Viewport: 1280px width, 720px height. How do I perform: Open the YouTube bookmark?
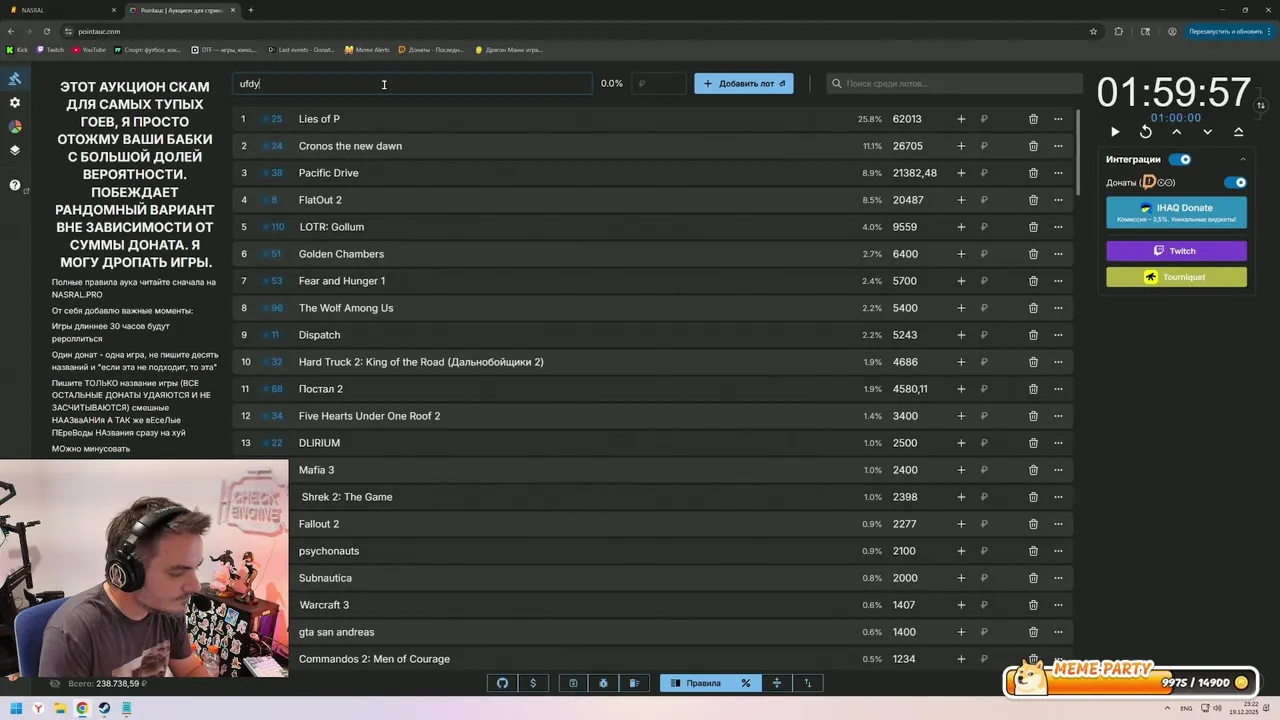click(89, 49)
